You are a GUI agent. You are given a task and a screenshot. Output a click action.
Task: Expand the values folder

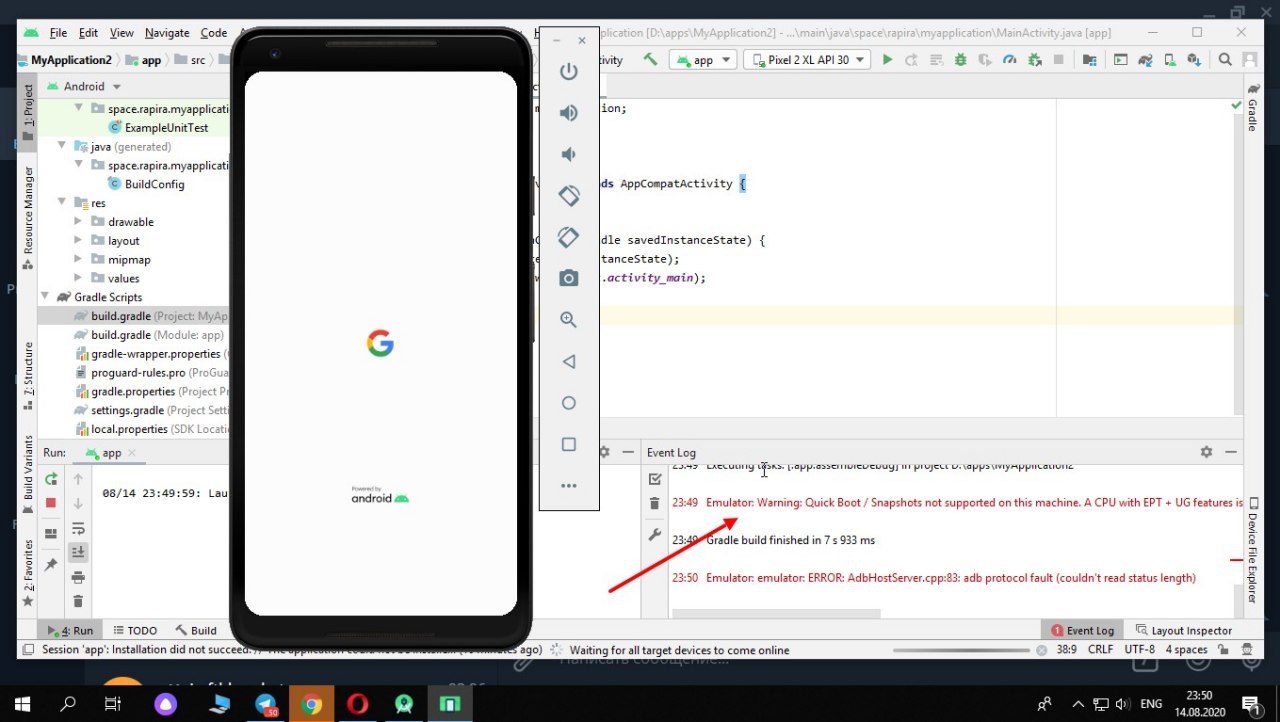coord(79,278)
